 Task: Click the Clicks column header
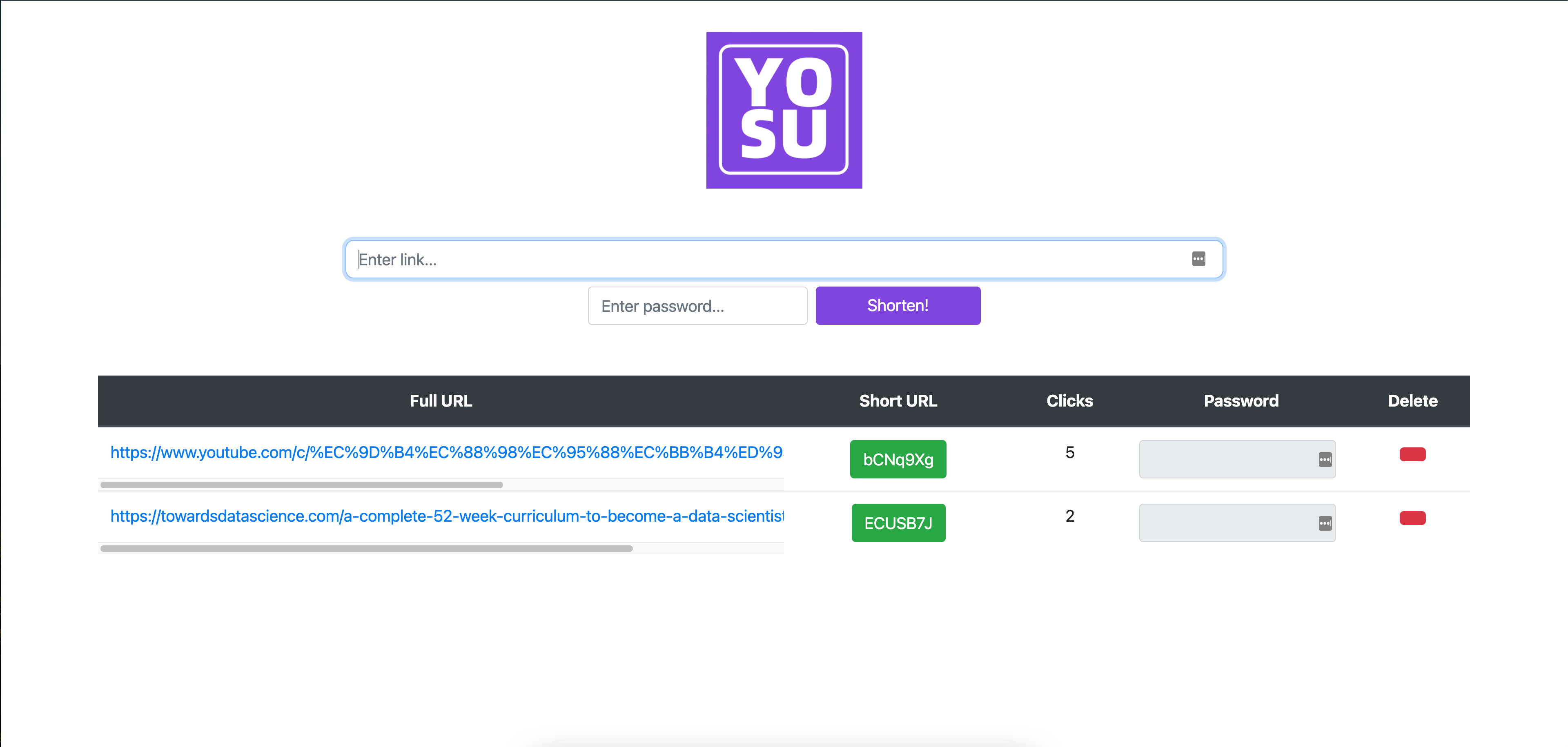point(1069,401)
